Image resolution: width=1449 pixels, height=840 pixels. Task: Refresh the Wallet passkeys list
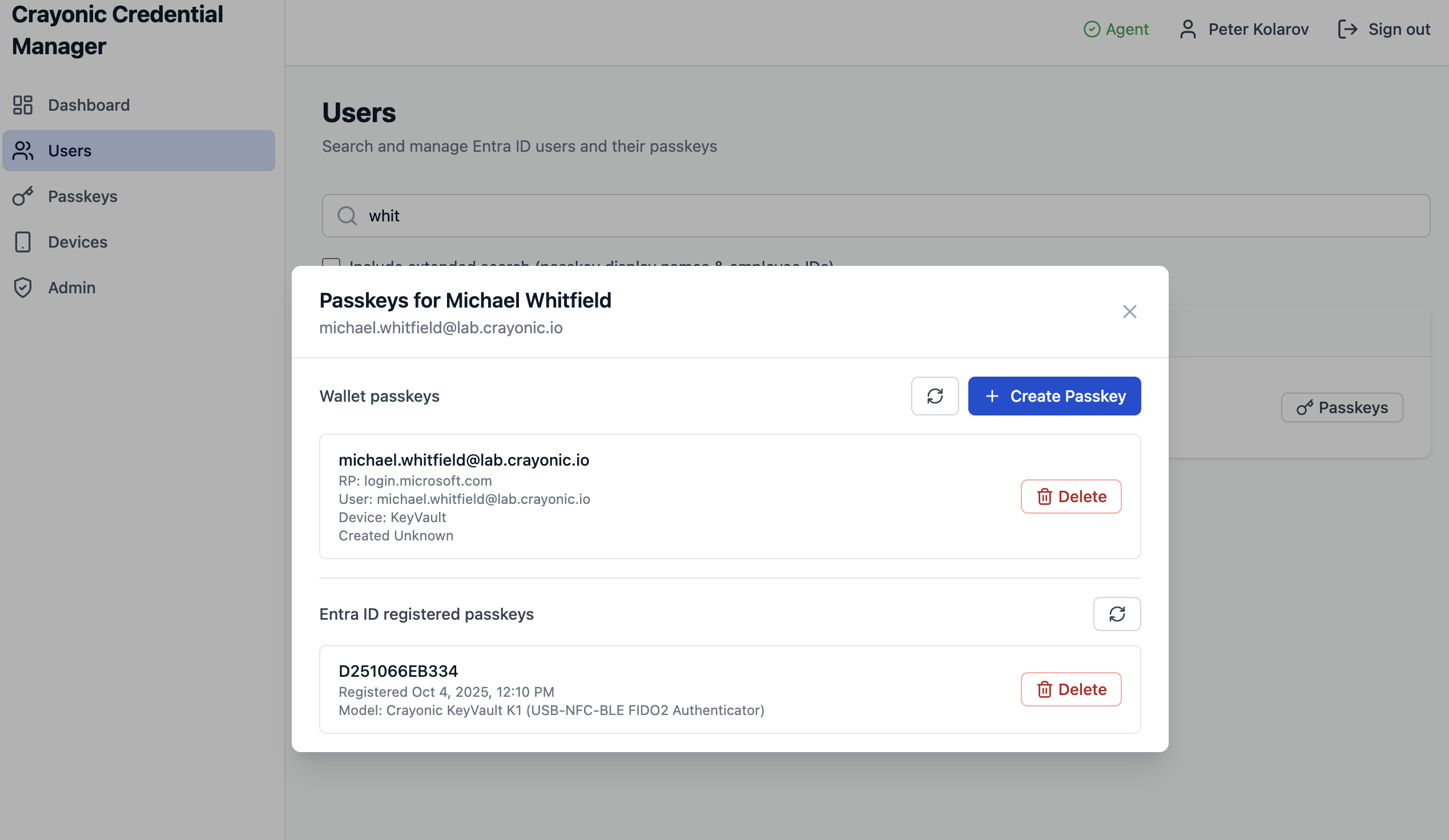point(935,396)
